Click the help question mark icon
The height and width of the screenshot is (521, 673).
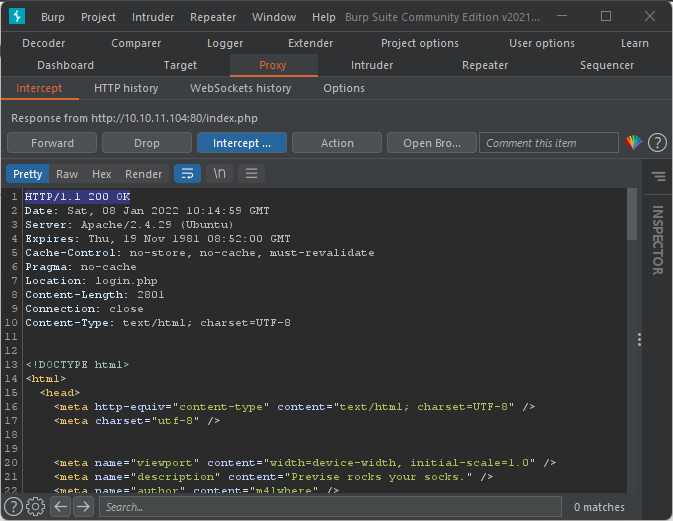click(657, 143)
